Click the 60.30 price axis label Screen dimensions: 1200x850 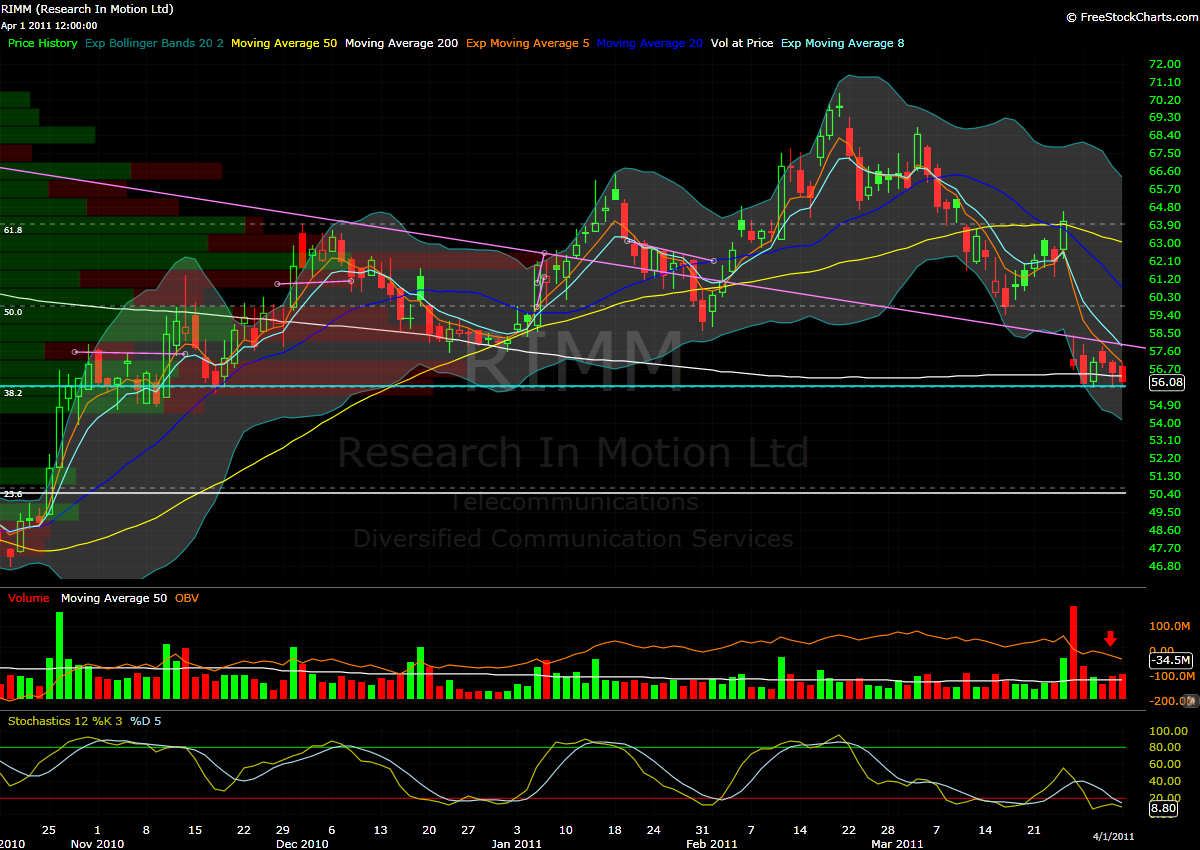1166,297
